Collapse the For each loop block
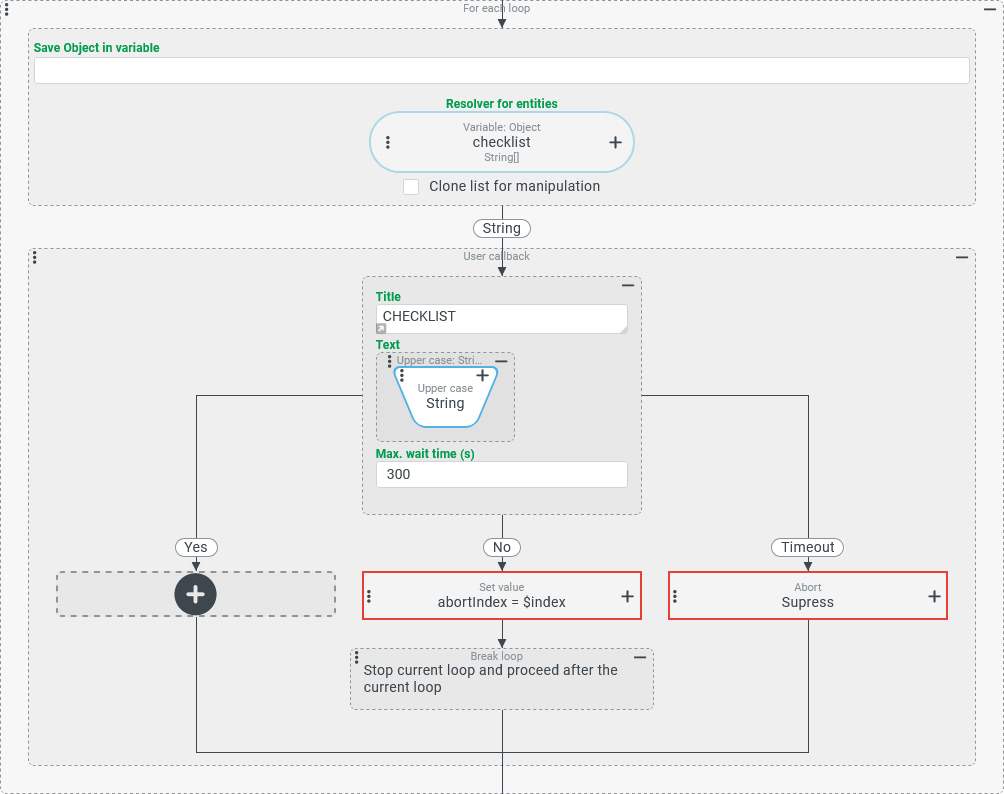The image size is (1004, 794). [989, 9]
